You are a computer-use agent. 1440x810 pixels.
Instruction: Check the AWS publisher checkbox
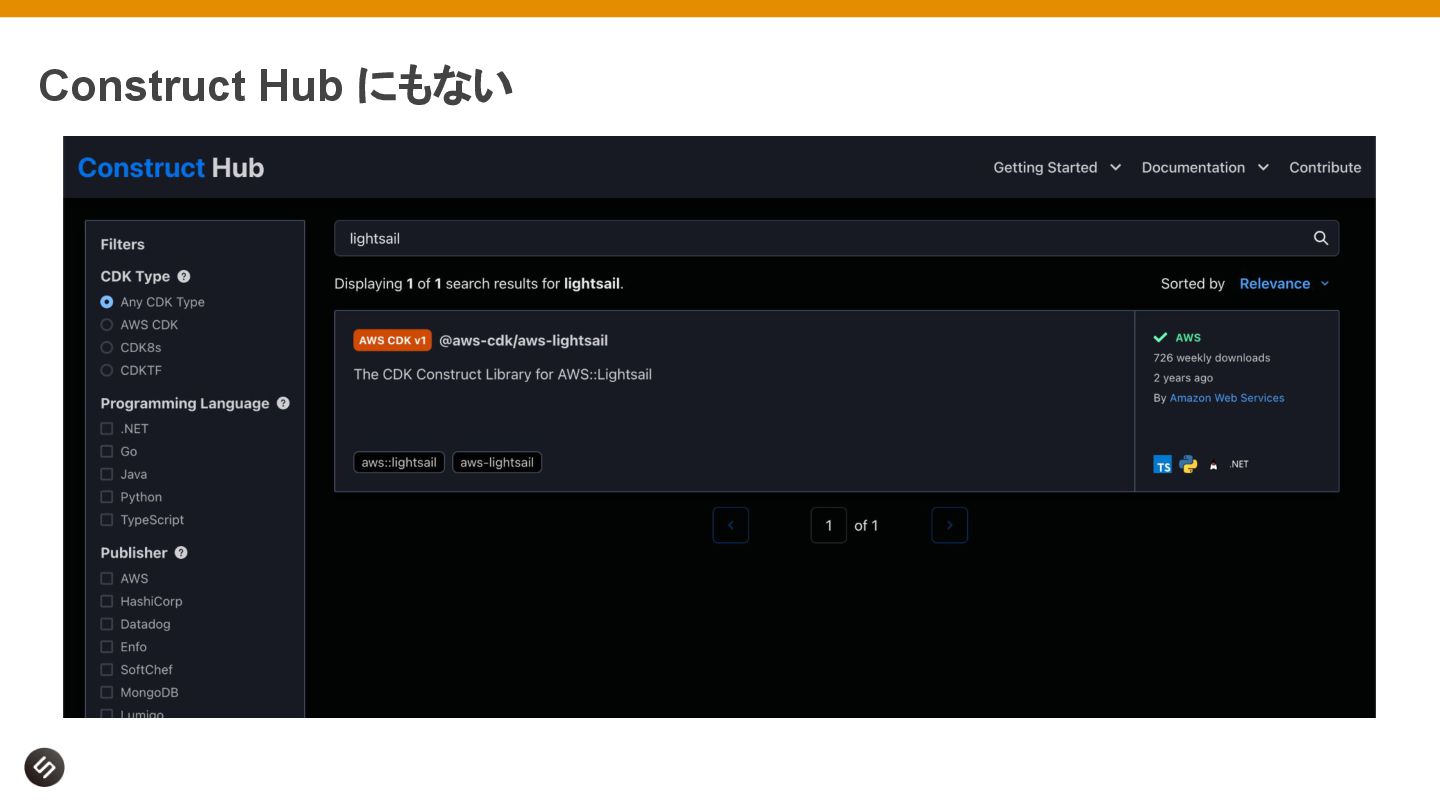pyautogui.click(x=106, y=578)
